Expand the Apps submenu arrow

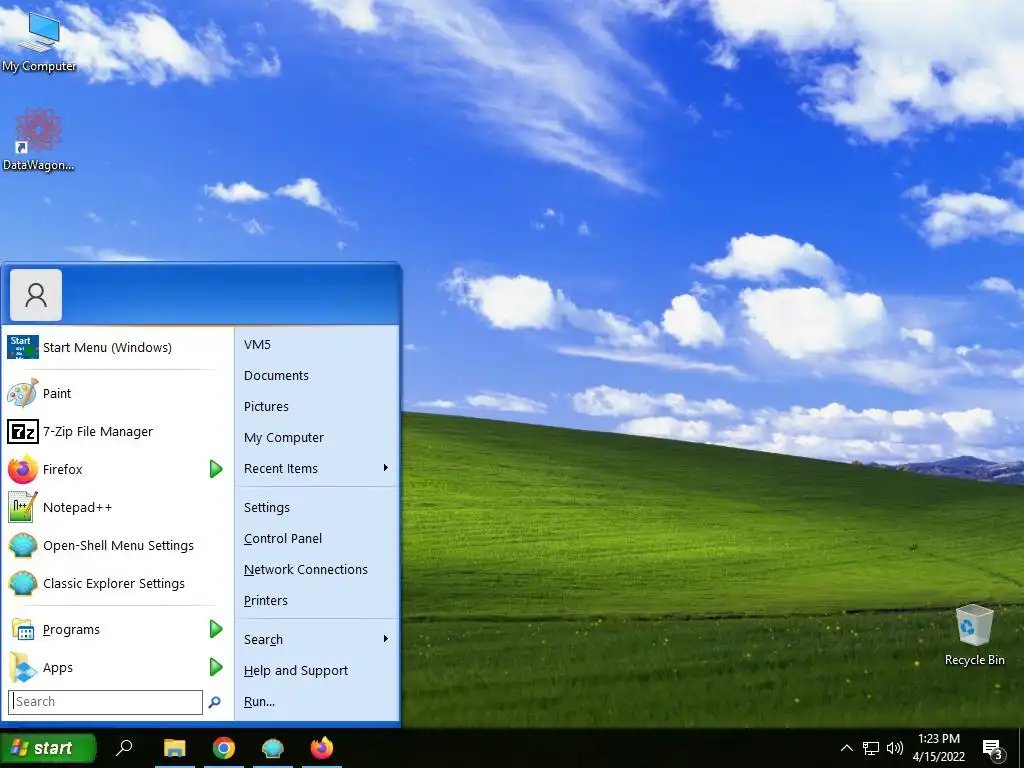216,667
